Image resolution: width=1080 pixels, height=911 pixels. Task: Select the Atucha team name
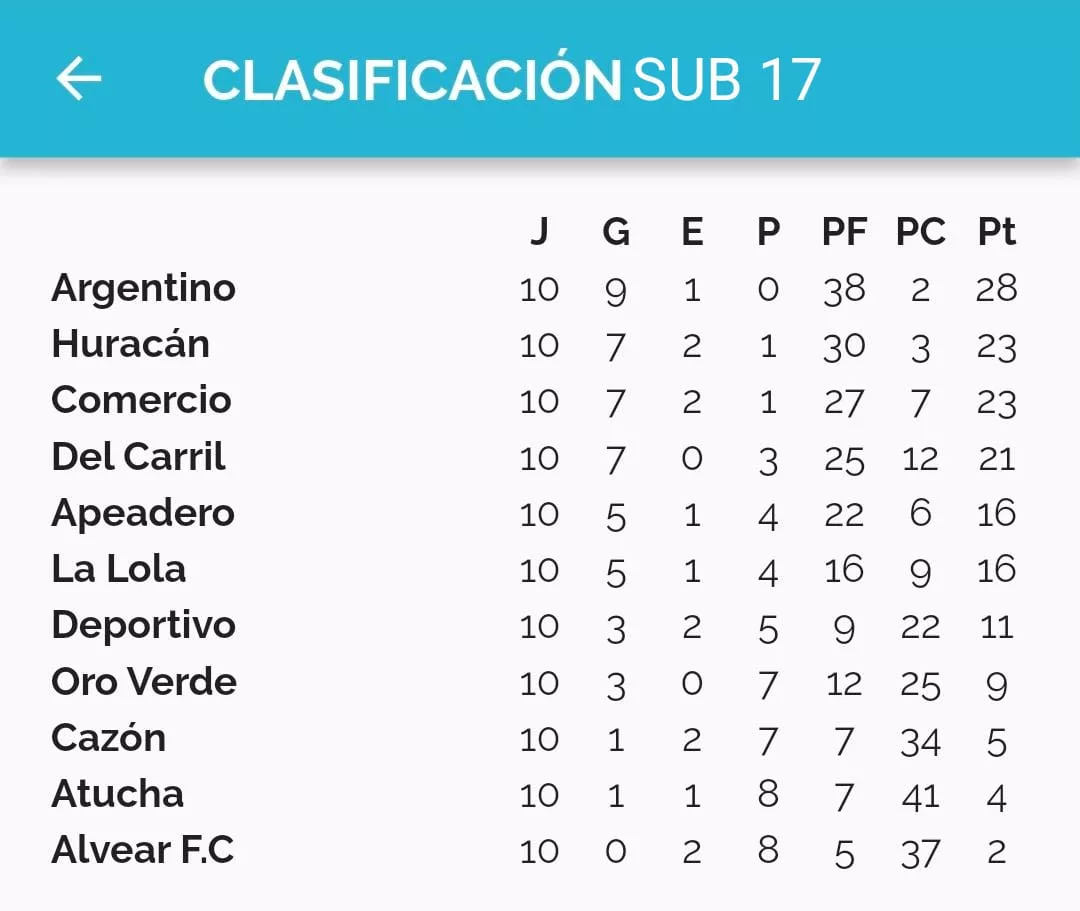tap(117, 794)
